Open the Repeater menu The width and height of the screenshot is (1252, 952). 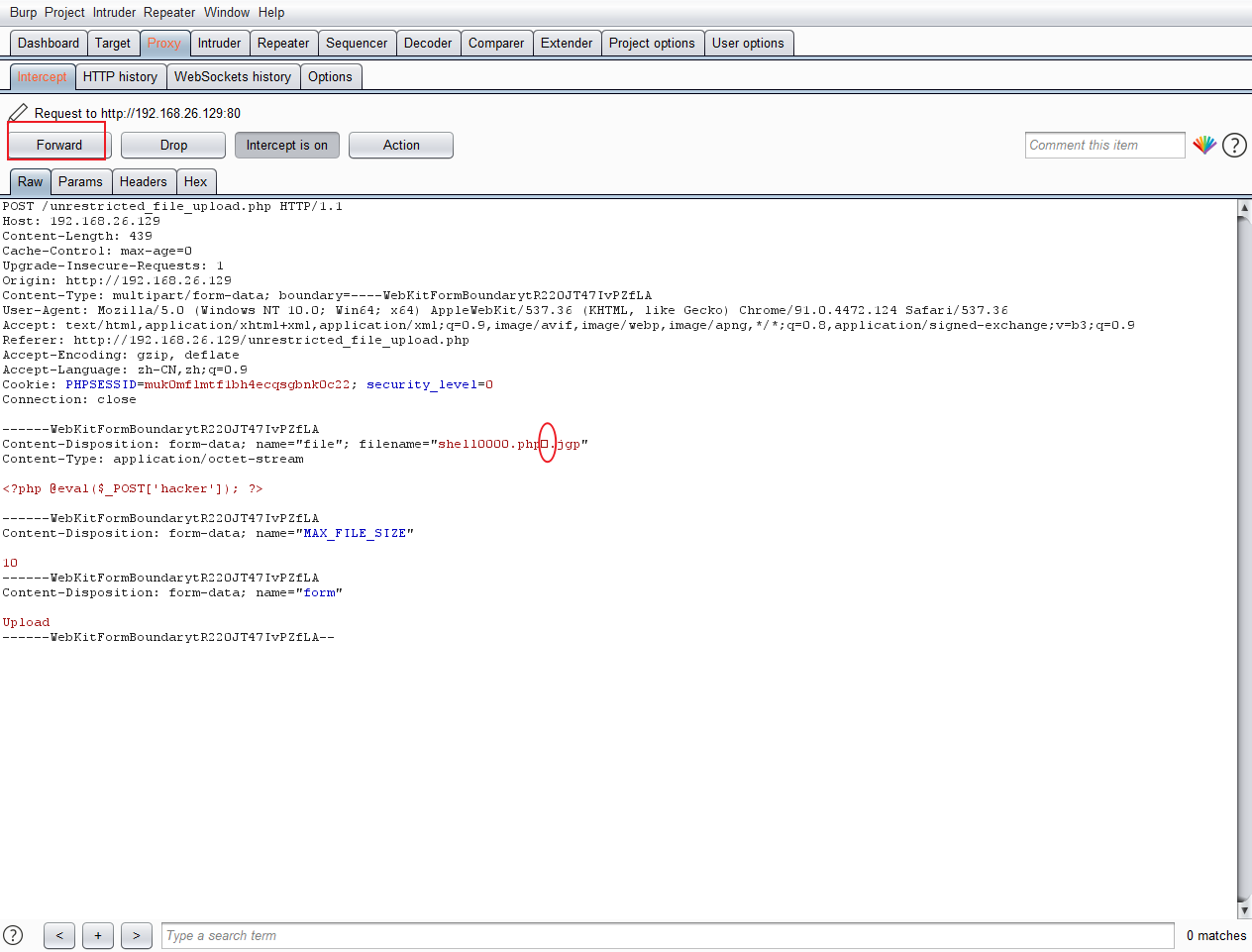(169, 12)
